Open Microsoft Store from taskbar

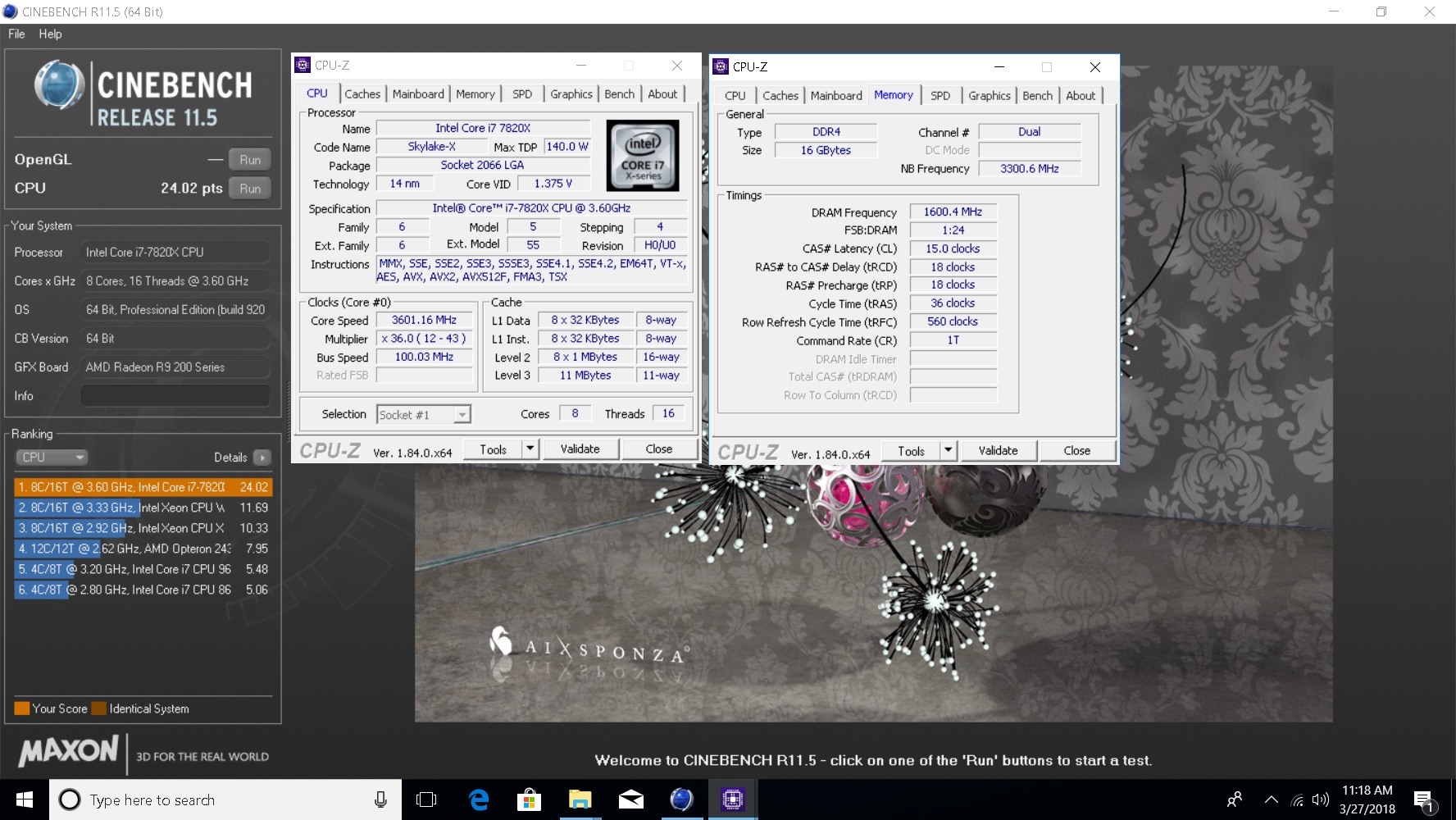click(530, 799)
